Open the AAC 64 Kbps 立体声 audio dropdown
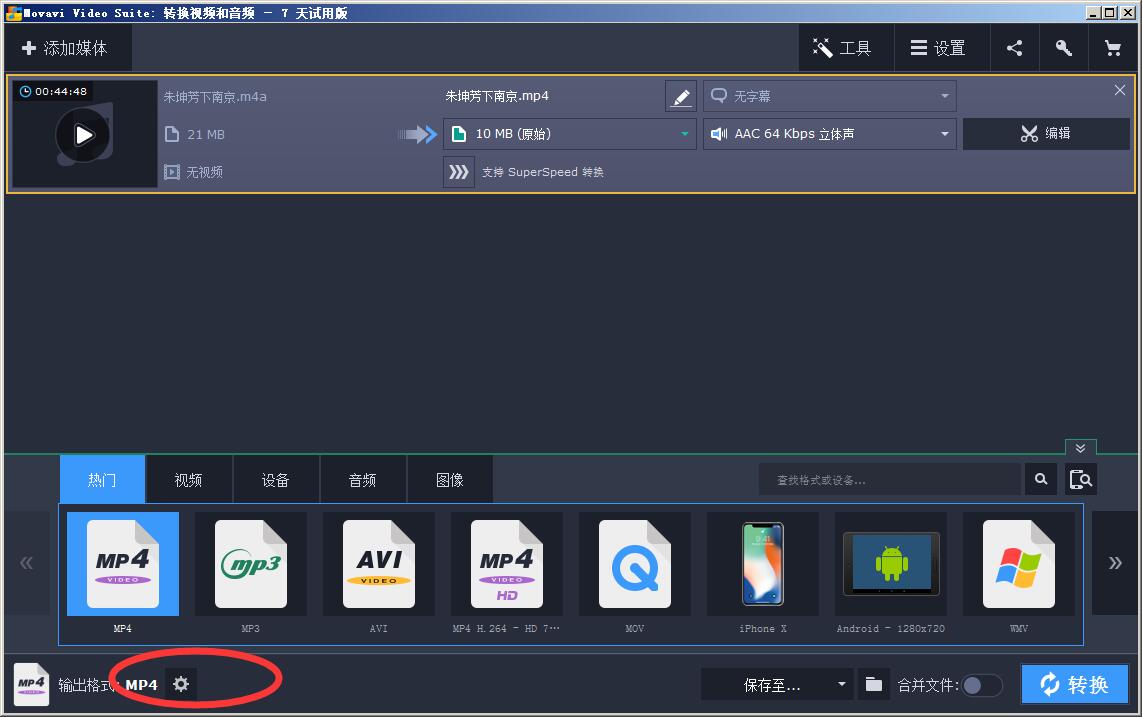The height and width of the screenshot is (717, 1142). pyautogui.click(x=830, y=134)
